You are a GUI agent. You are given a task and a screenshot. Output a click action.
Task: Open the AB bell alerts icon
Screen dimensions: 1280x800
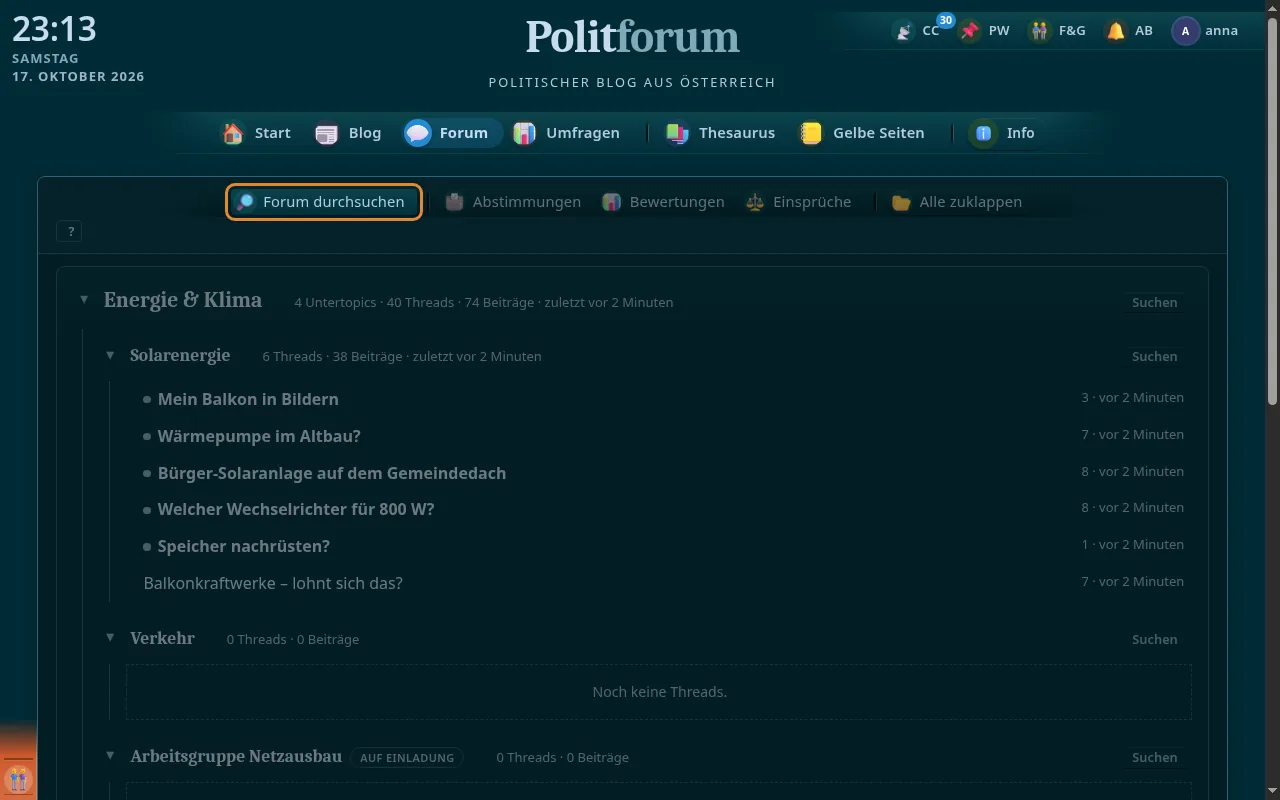click(1116, 31)
